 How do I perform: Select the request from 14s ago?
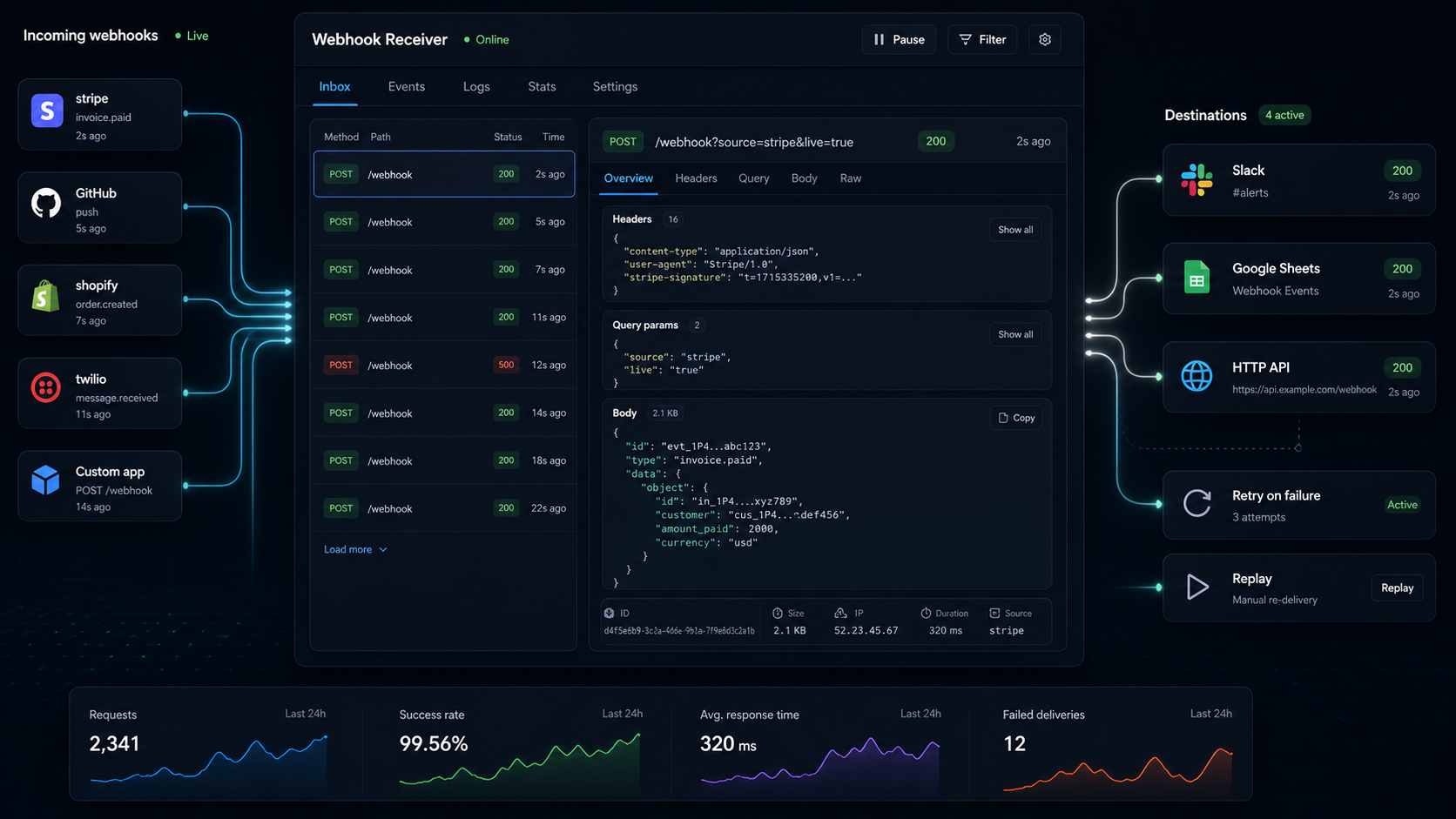point(444,413)
